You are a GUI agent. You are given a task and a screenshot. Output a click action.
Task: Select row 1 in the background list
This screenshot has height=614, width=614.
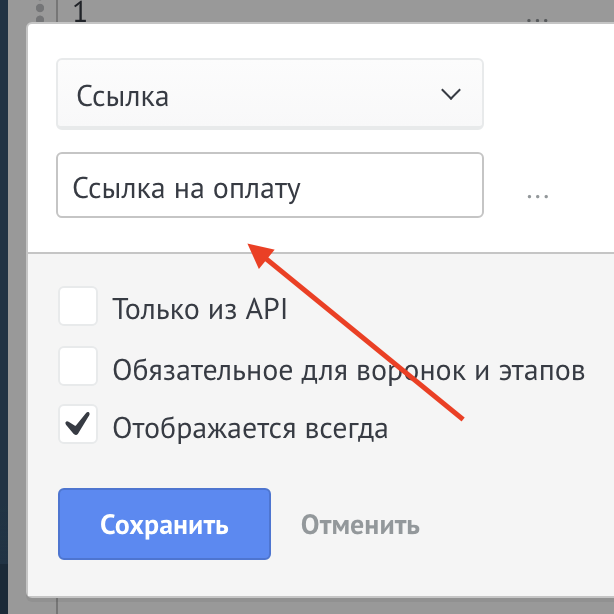pyautogui.click(x=300, y=14)
